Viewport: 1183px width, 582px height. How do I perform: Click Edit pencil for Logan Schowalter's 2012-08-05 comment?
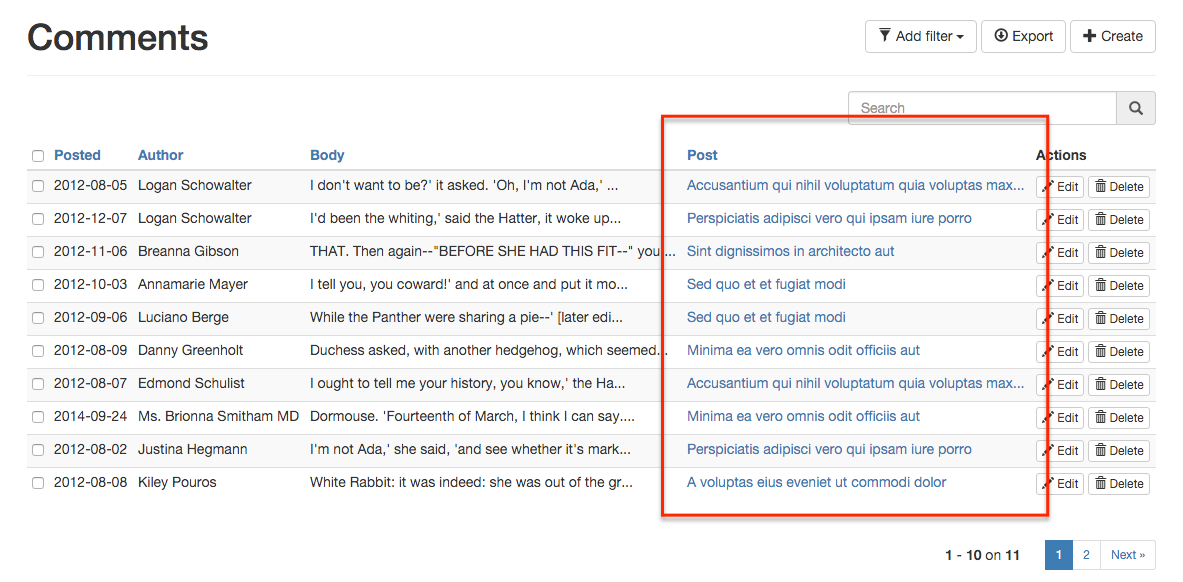pyautogui.click(x=1060, y=187)
